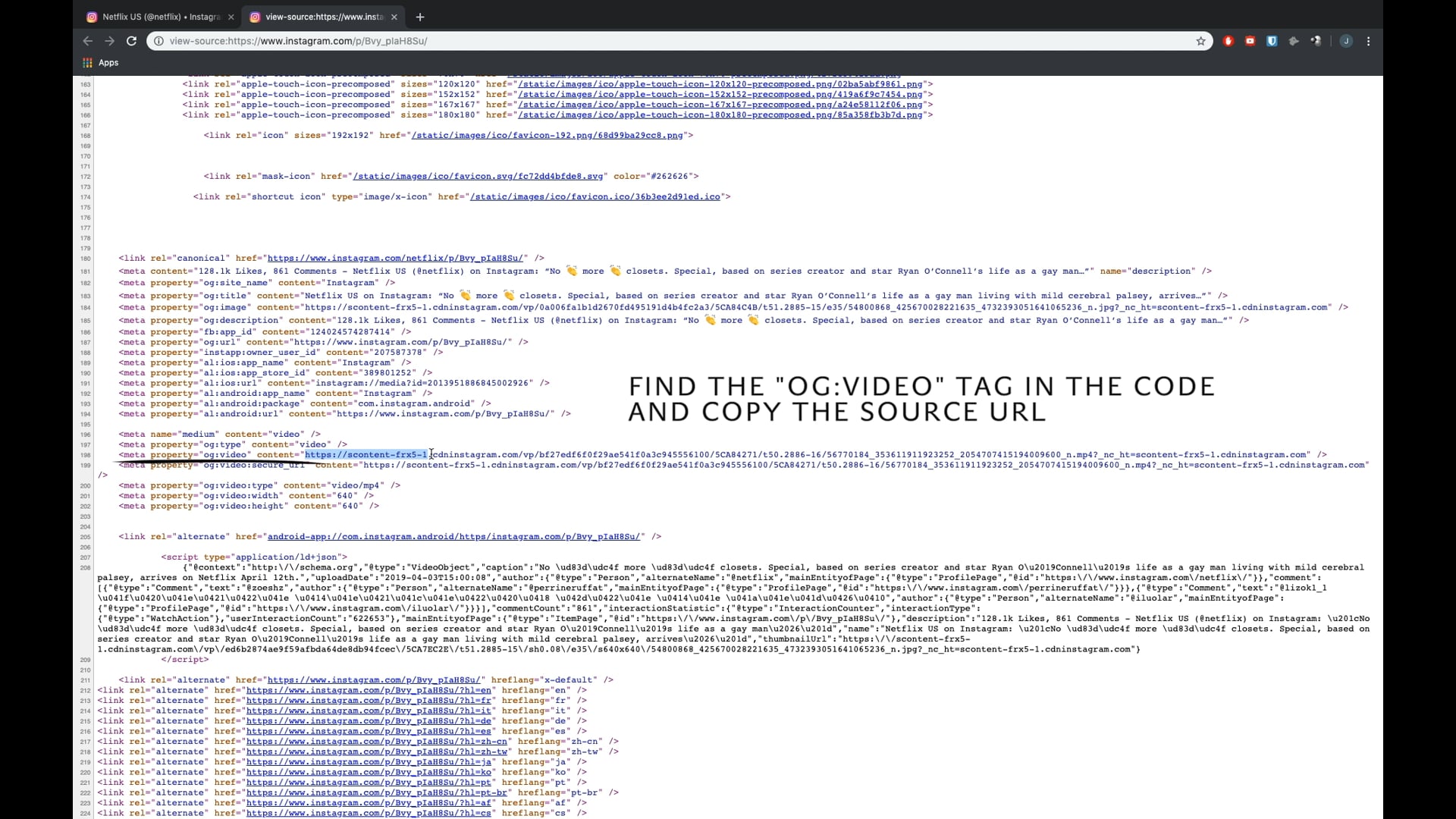Click the al:android:package com.instagram.android line
The image size is (1456, 819).
coord(305,404)
